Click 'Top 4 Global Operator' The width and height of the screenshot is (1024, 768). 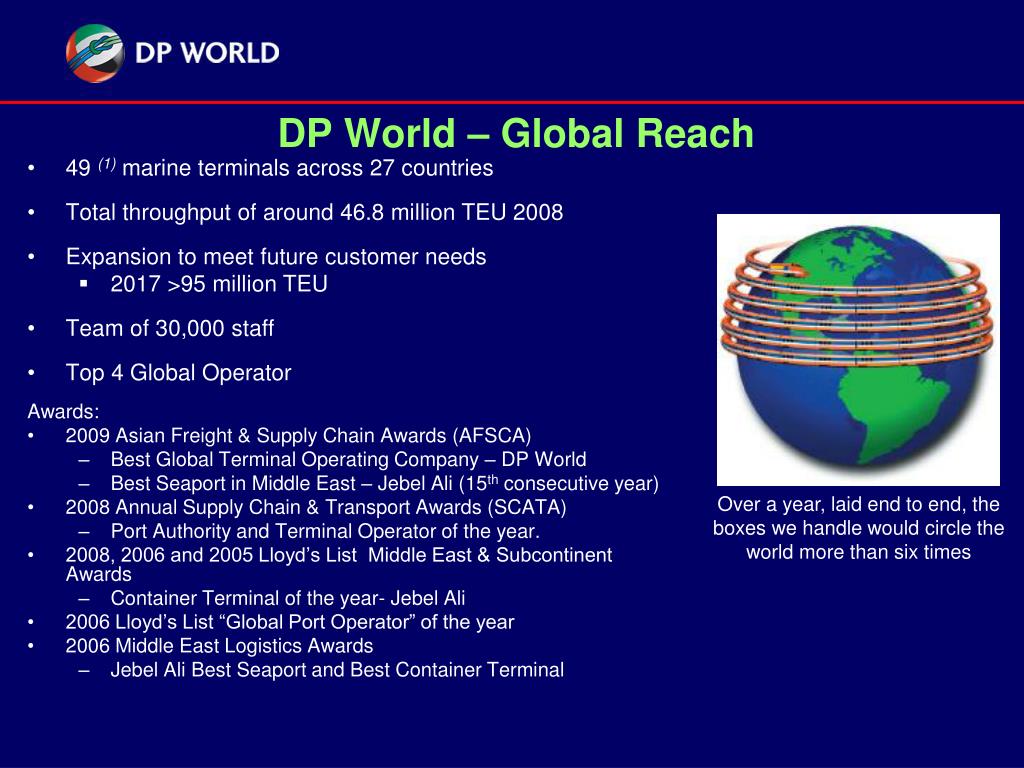[x=178, y=372]
